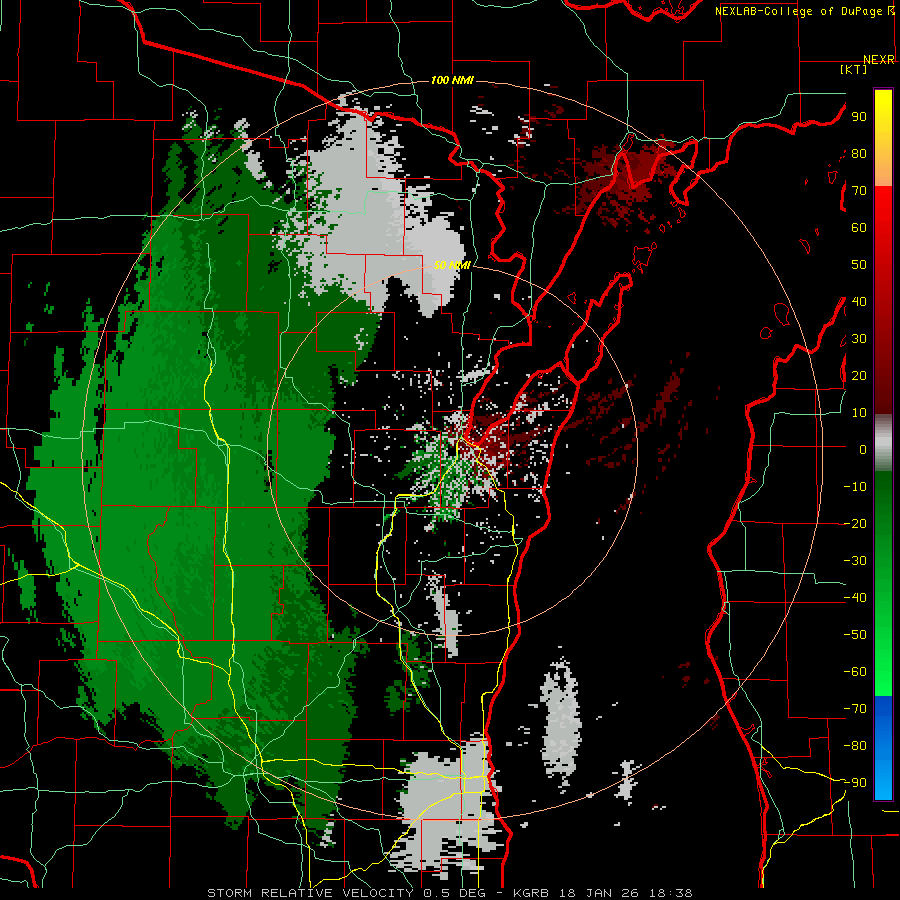This screenshot has width=900, height=900.
Task: Click the positive 60 knot scale label
Action: point(859,228)
